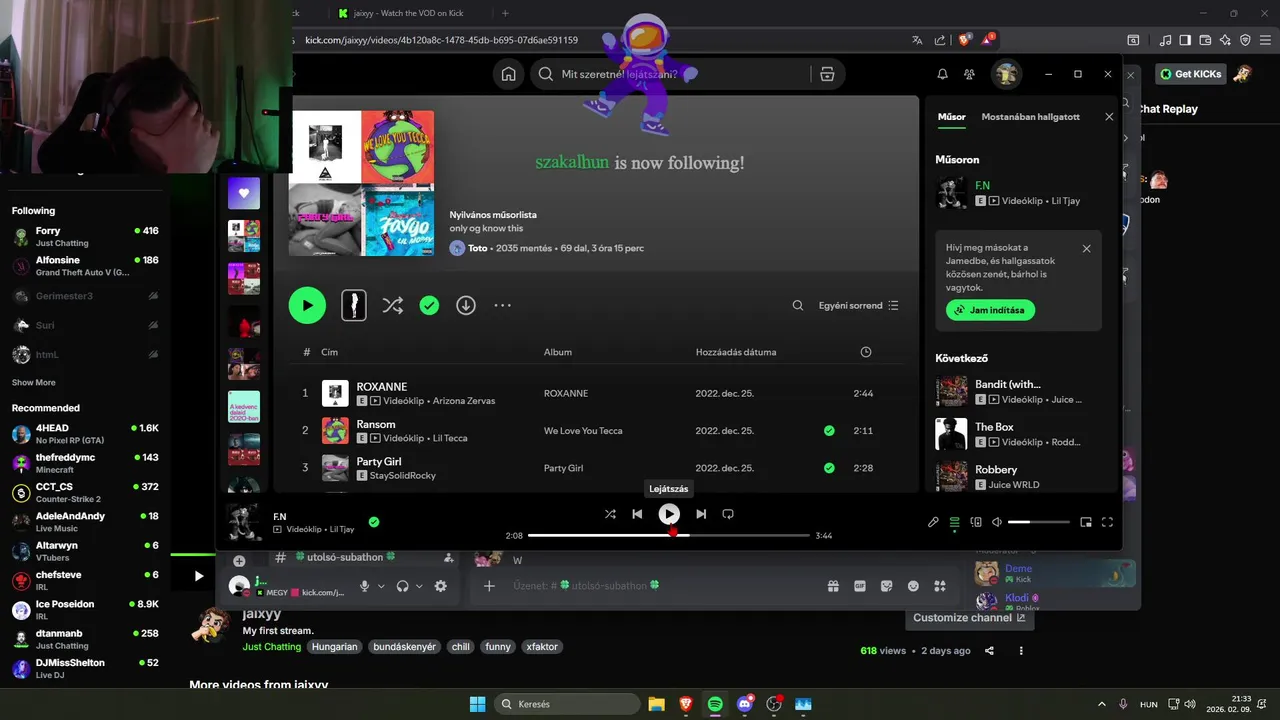Toggle Discord microphone mute
Image resolution: width=1280 pixels, height=720 pixels.
(x=365, y=586)
